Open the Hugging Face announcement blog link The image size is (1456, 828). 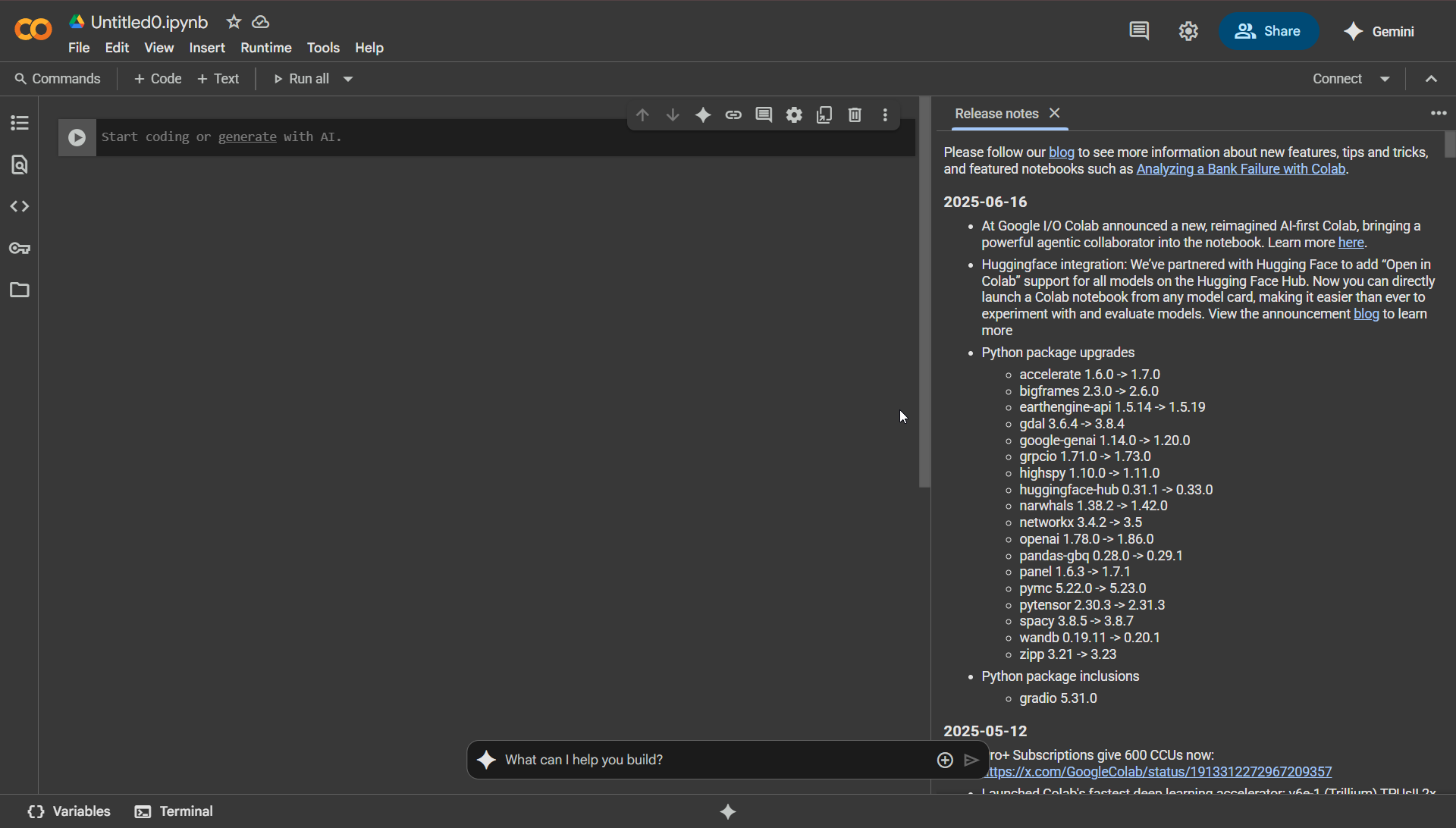point(1366,314)
